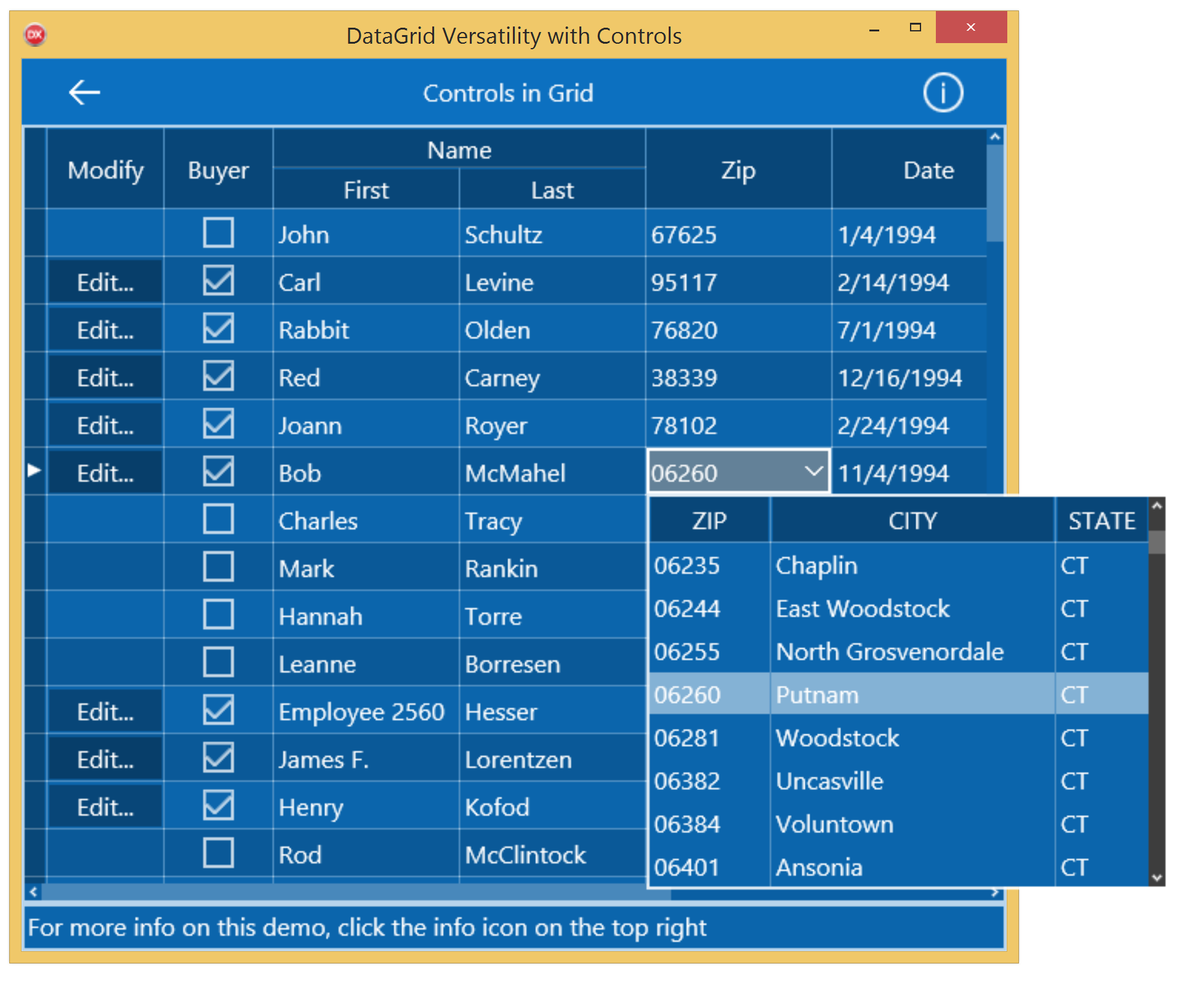Check Buyer checkbox for Rod McClintock
The width and height of the screenshot is (1200, 985).
tap(218, 854)
